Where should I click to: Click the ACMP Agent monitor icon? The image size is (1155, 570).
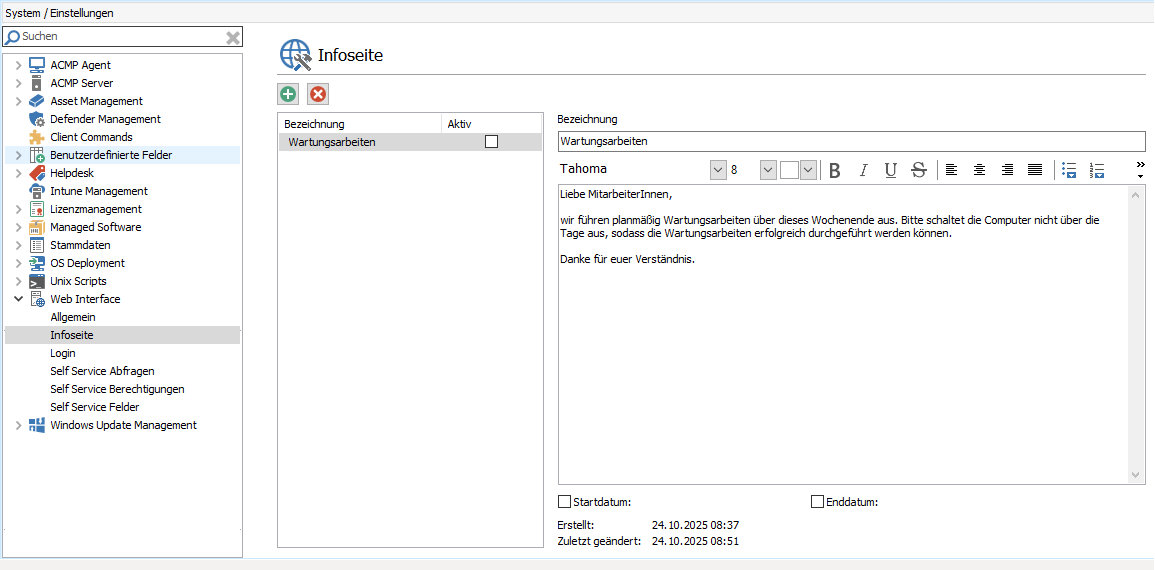[x=37, y=65]
